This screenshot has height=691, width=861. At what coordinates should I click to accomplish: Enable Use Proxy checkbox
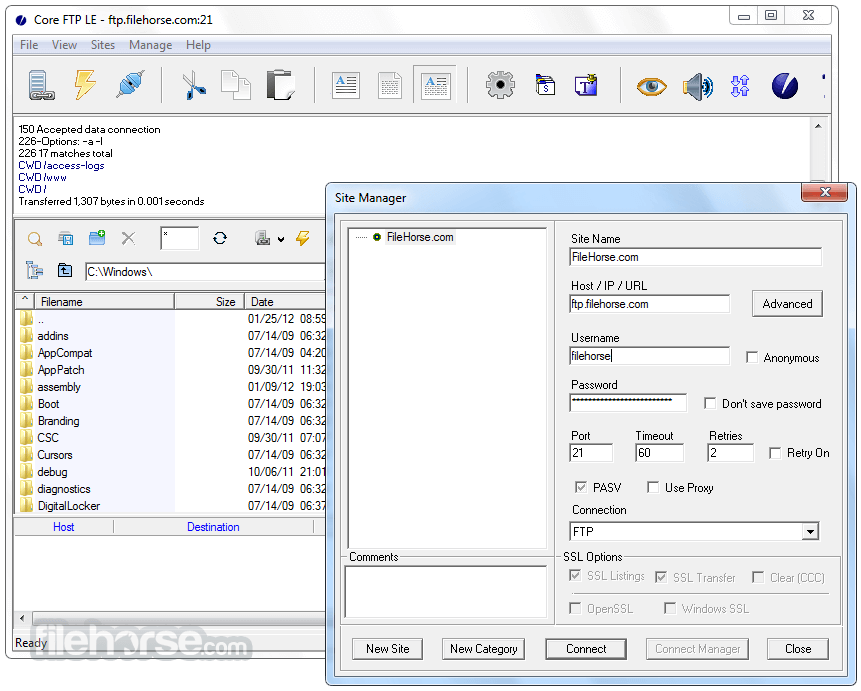coord(653,487)
